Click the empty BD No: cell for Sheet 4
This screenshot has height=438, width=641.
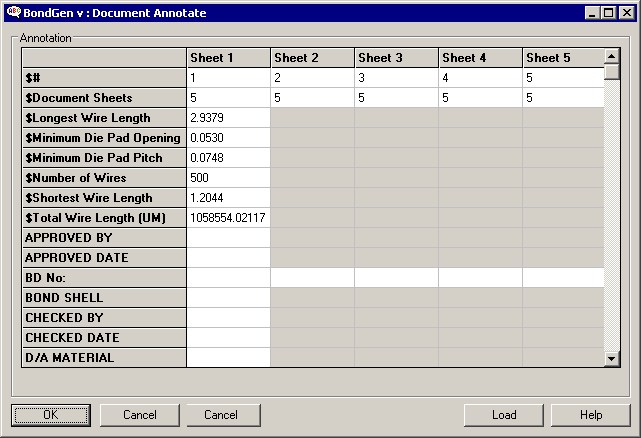coord(480,278)
